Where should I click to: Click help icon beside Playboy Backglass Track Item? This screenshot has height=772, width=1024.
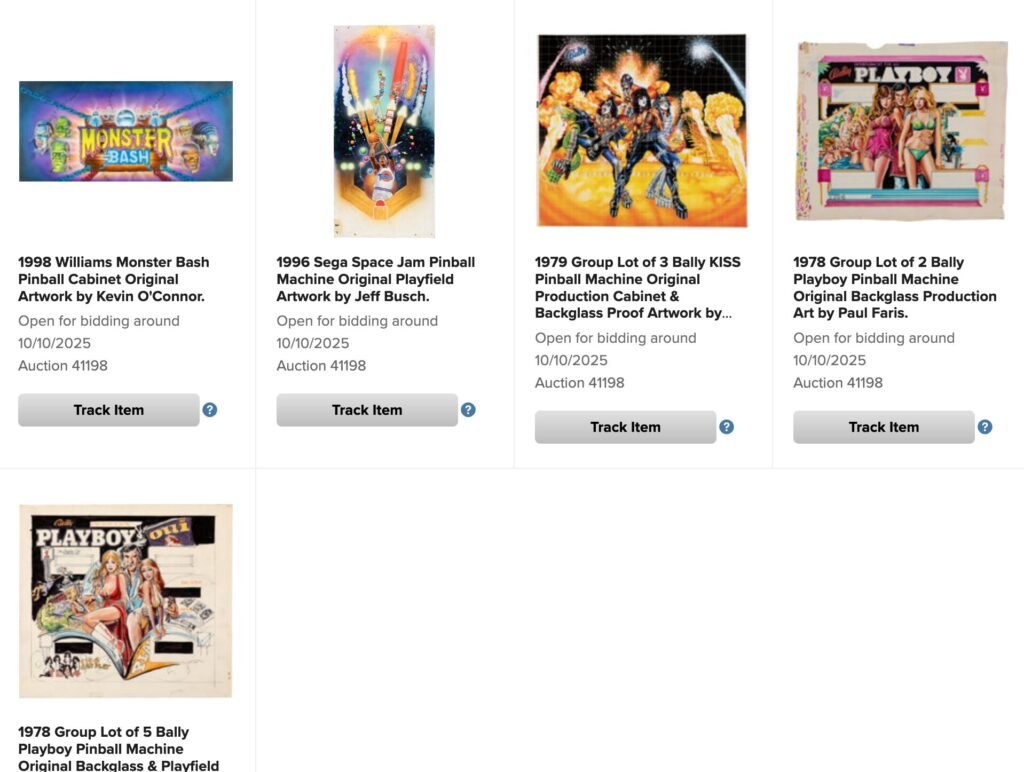coord(985,427)
